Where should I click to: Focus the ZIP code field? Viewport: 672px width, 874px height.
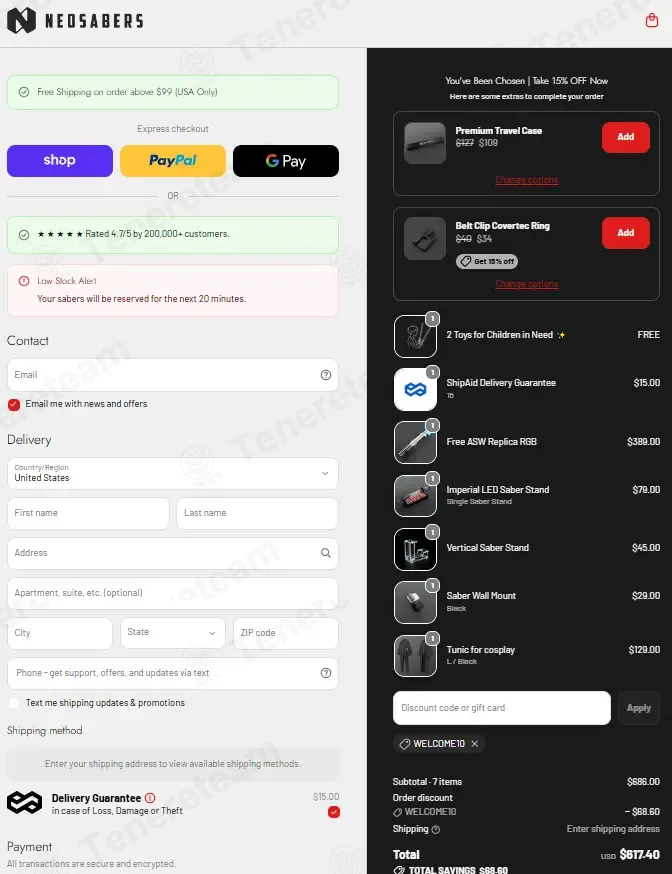[x=286, y=633]
